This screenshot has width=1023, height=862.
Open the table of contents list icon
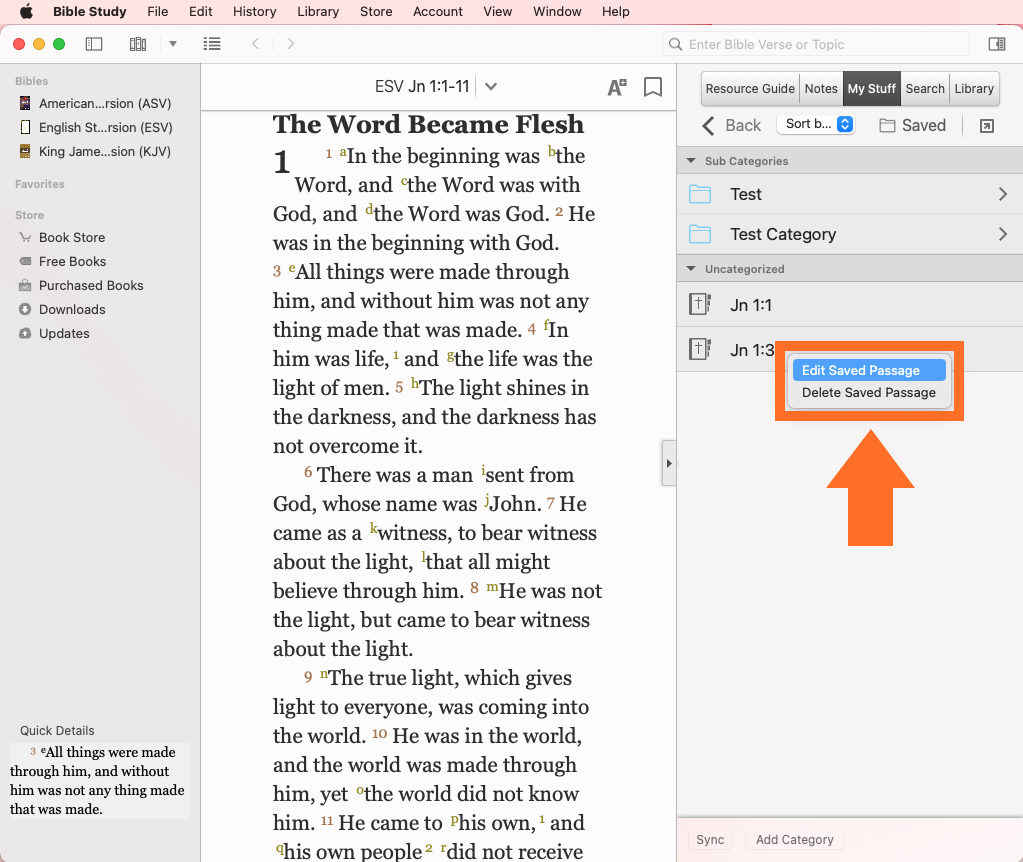pos(212,44)
